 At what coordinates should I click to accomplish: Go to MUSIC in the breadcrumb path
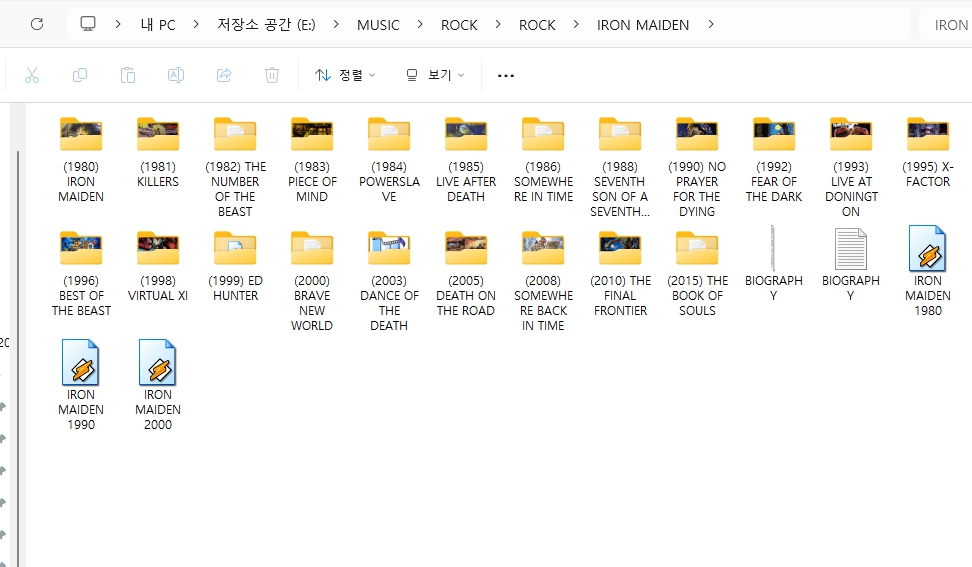coord(378,25)
